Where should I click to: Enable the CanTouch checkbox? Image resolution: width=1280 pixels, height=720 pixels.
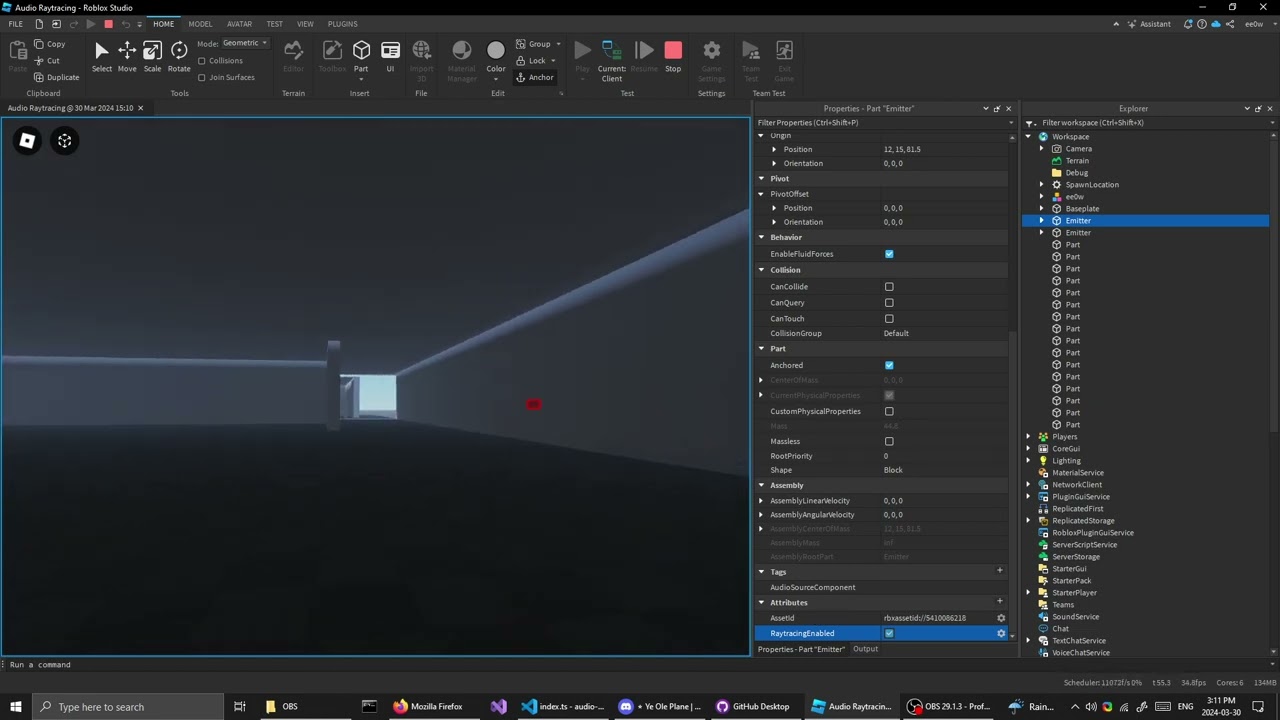point(889,319)
